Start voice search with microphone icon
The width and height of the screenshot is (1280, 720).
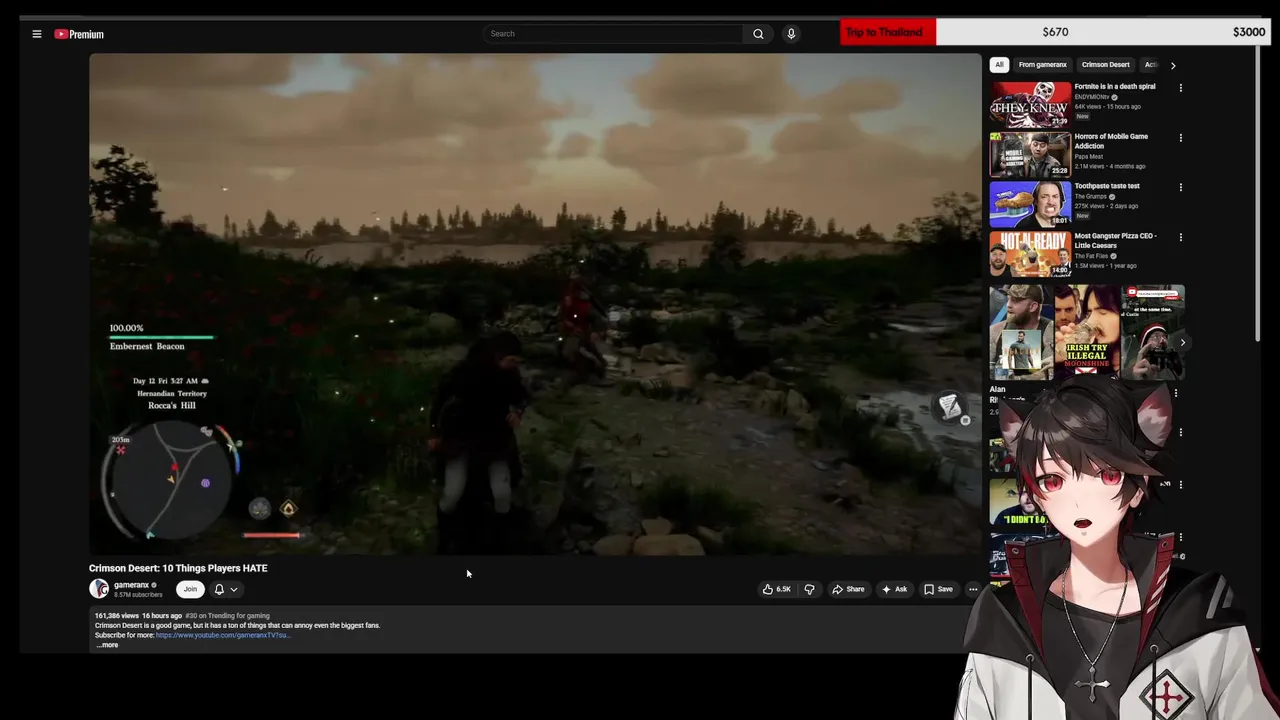pos(791,34)
